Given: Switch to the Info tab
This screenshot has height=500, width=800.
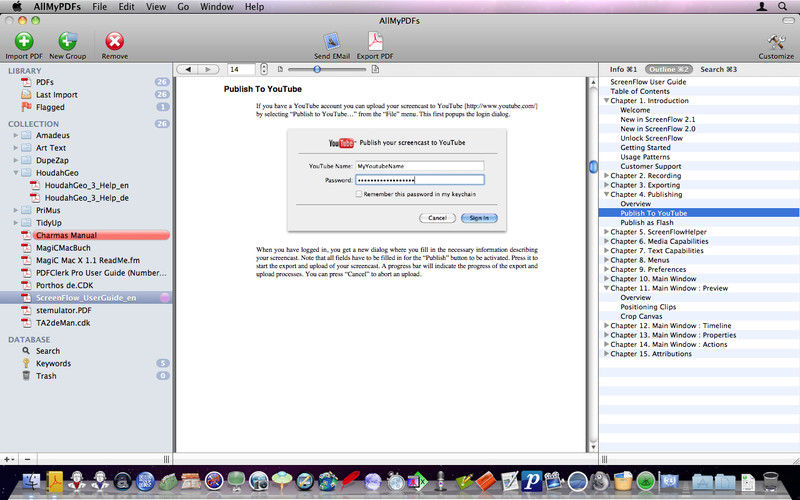Looking at the screenshot, I should pyautogui.click(x=623, y=69).
